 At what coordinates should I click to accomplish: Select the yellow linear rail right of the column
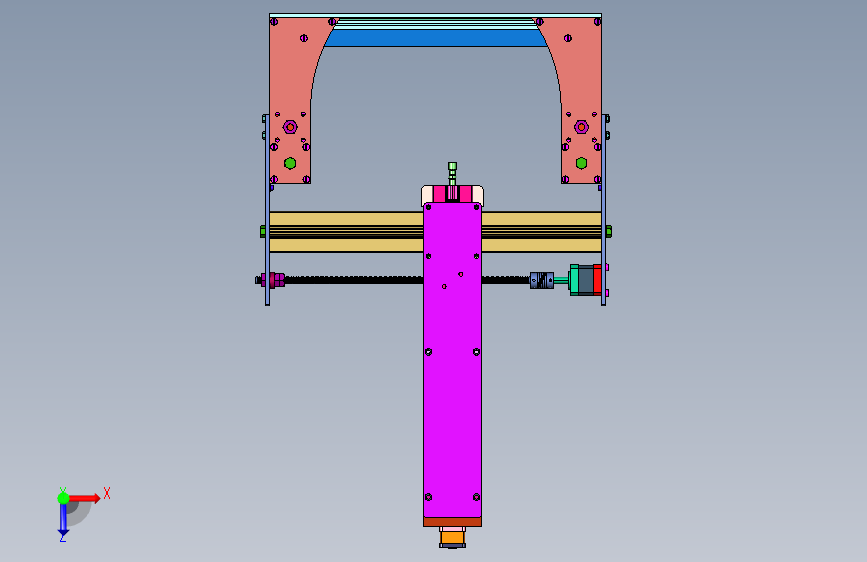541,232
